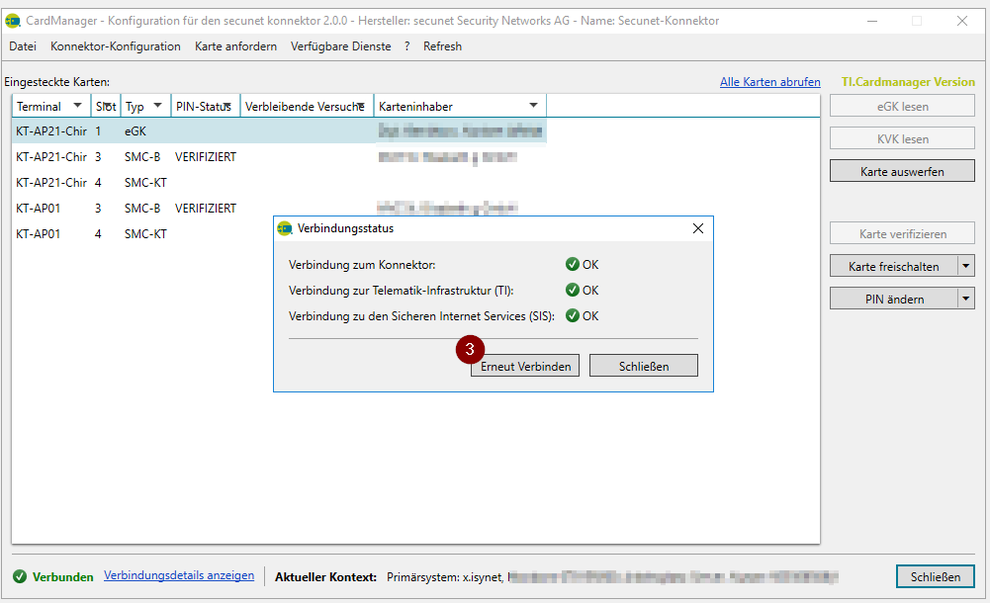Select KT-AP21-Chir terminal cell for slot 3
Screen dimensions: 990x603
[x=51, y=157]
